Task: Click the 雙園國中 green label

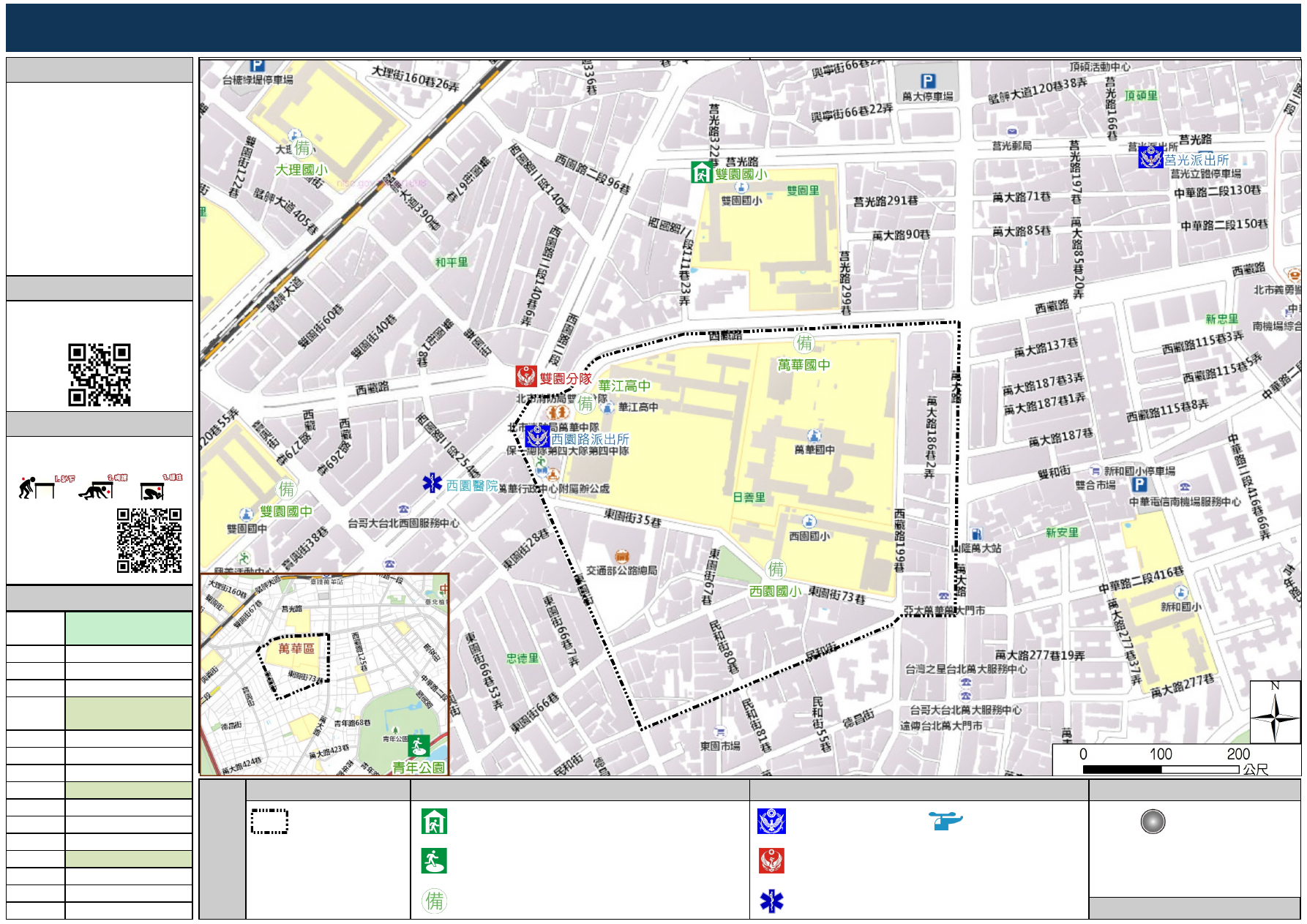Action: click(286, 511)
